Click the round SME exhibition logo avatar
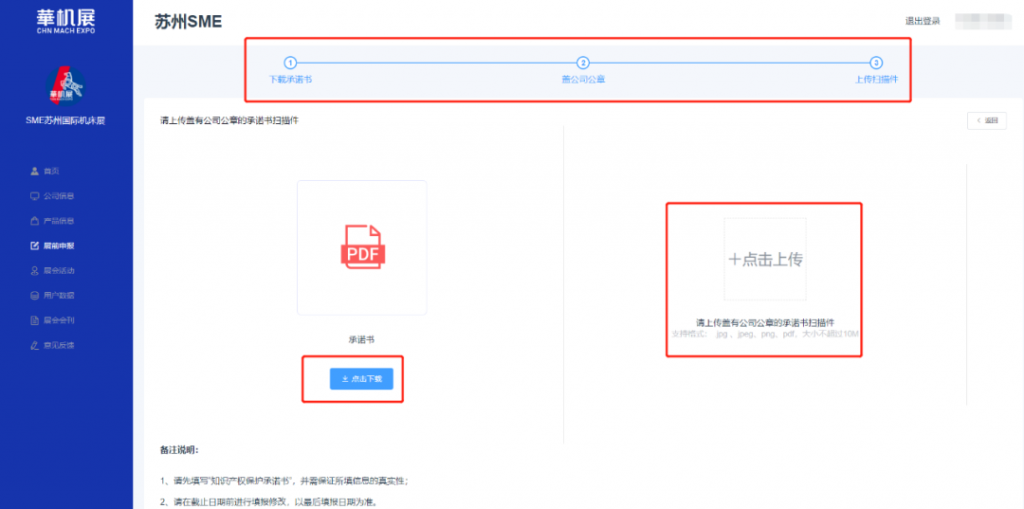This screenshot has width=1024, height=509. (66, 86)
